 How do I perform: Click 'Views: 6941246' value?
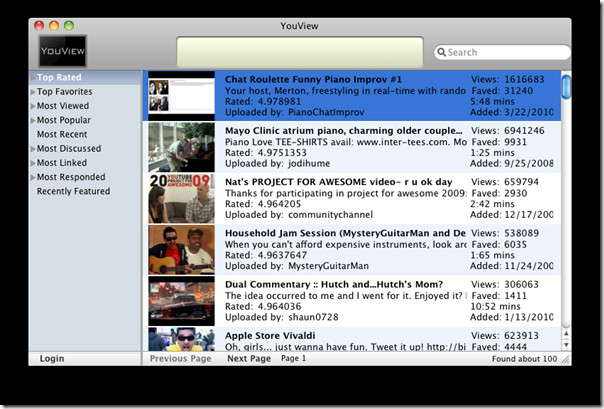(508, 131)
